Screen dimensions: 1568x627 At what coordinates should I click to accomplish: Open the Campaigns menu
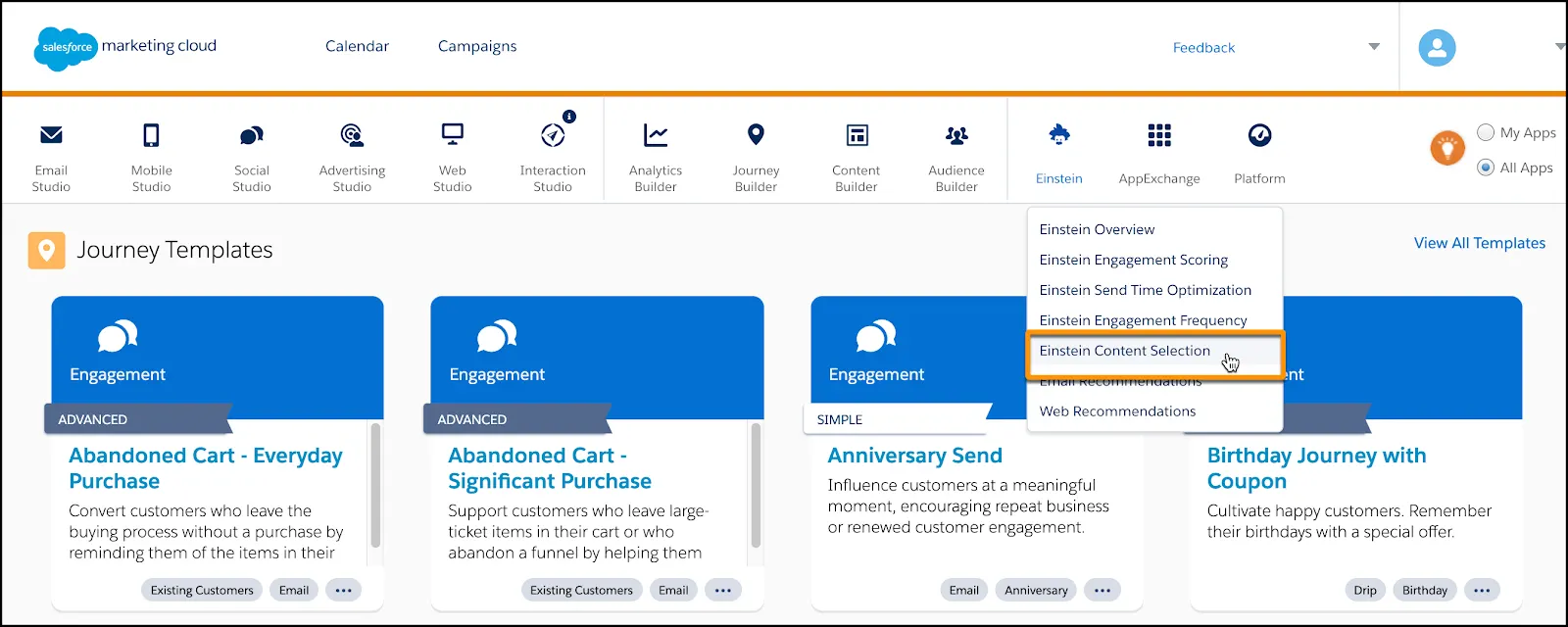[477, 46]
